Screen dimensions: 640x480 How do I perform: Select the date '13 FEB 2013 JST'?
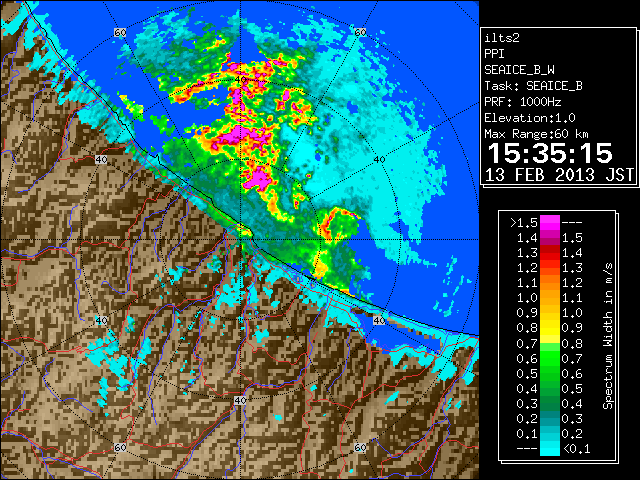click(559, 175)
